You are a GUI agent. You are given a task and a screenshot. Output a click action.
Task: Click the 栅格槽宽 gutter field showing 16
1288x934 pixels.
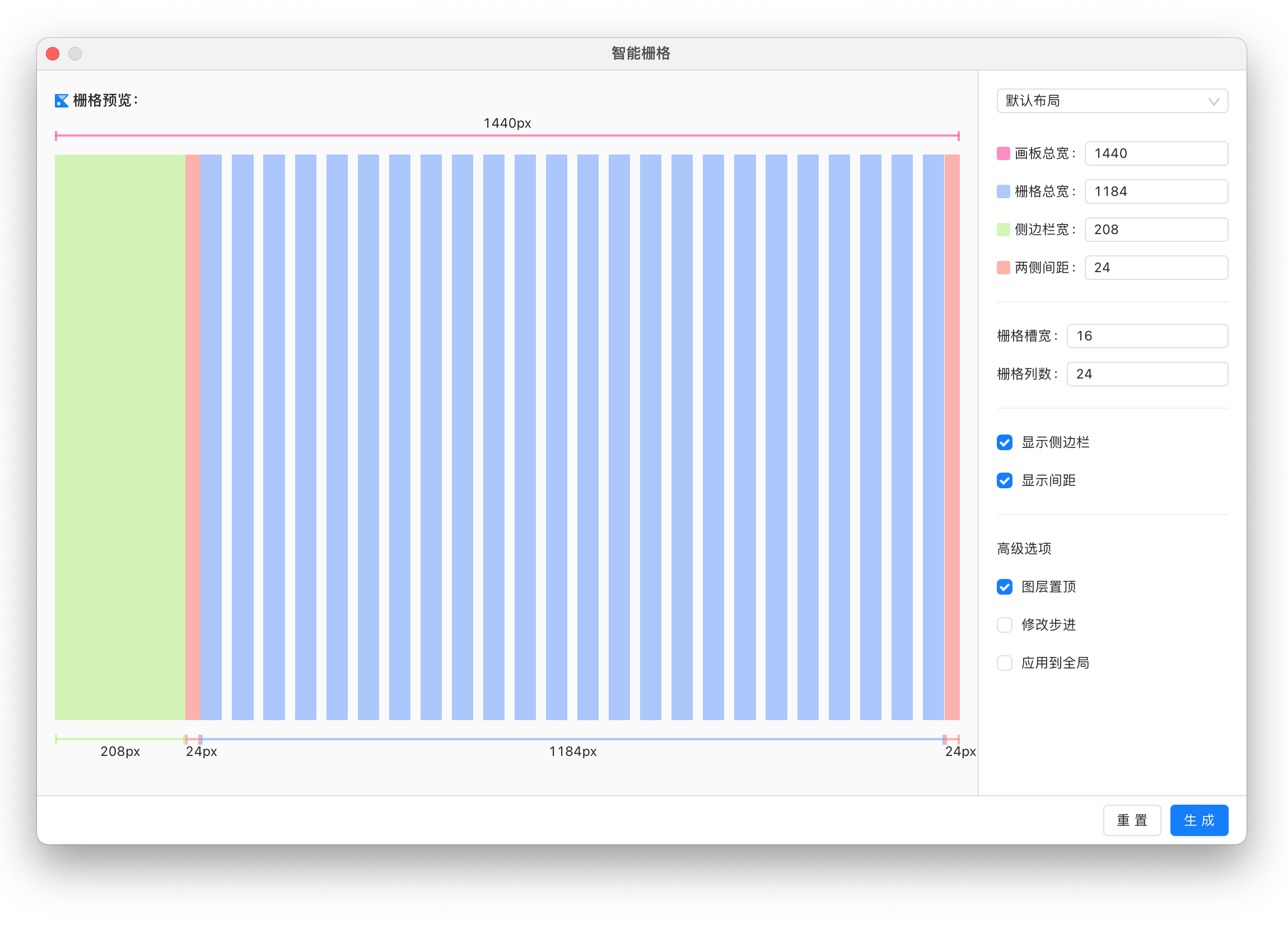[x=1146, y=335]
